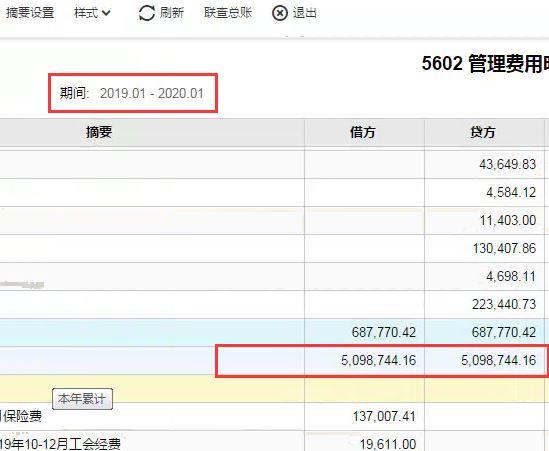The width and height of the screenshot is (549, 451).
Task: Click the 借方 column header
Action: tap(363, 132)
